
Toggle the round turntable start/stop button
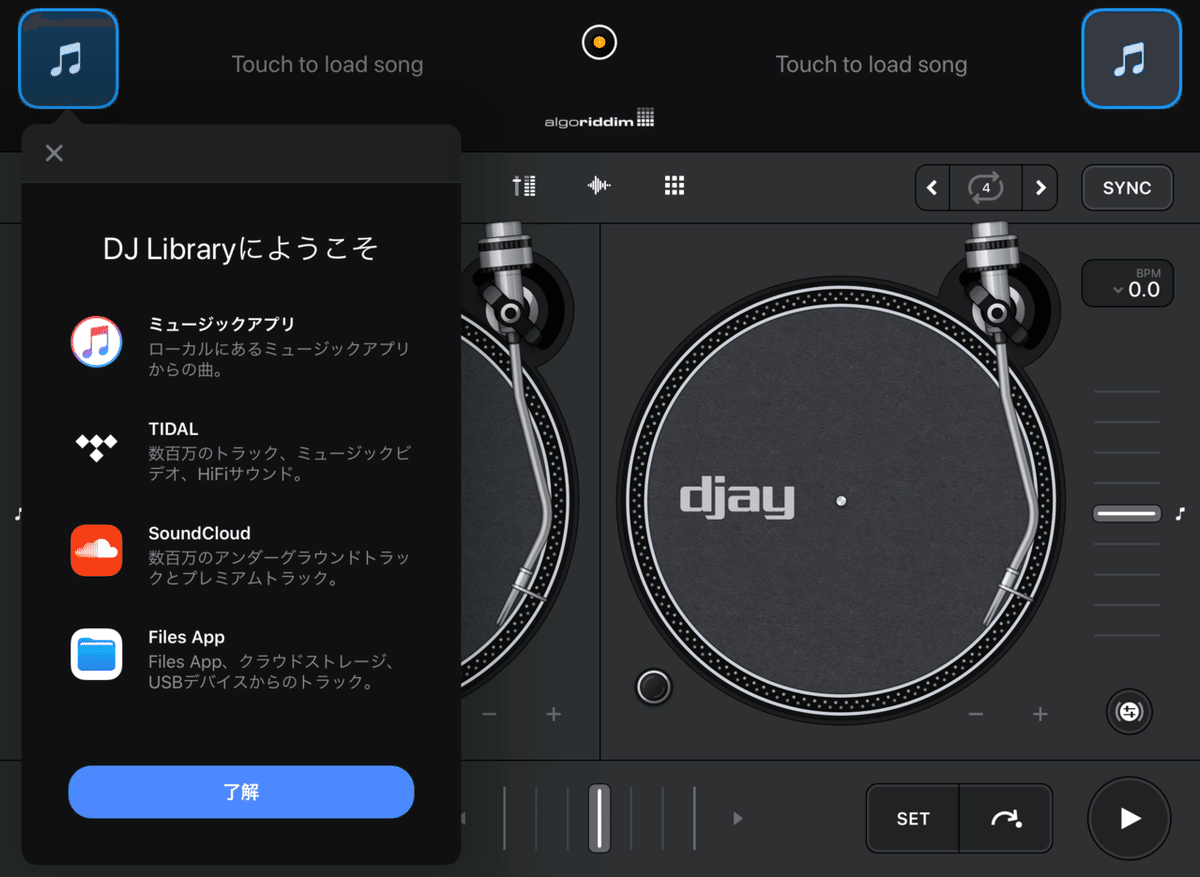(654, 686)
